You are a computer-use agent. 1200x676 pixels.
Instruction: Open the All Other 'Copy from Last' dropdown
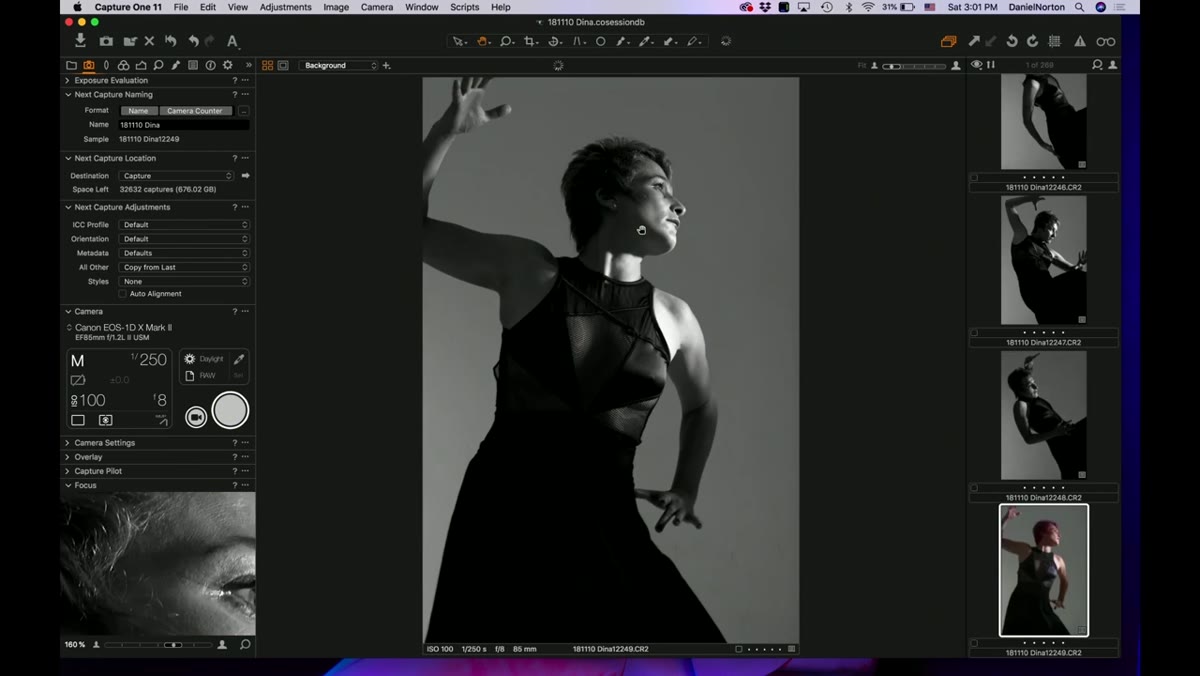click(184, 267)
